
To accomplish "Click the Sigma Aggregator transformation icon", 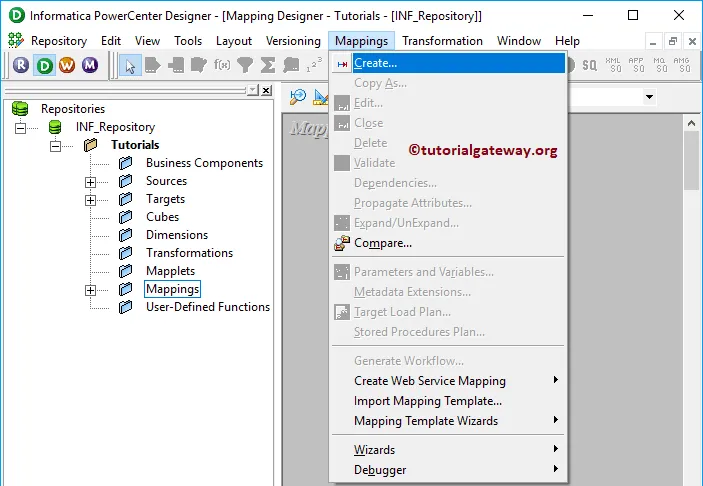I will click(268, 65).
